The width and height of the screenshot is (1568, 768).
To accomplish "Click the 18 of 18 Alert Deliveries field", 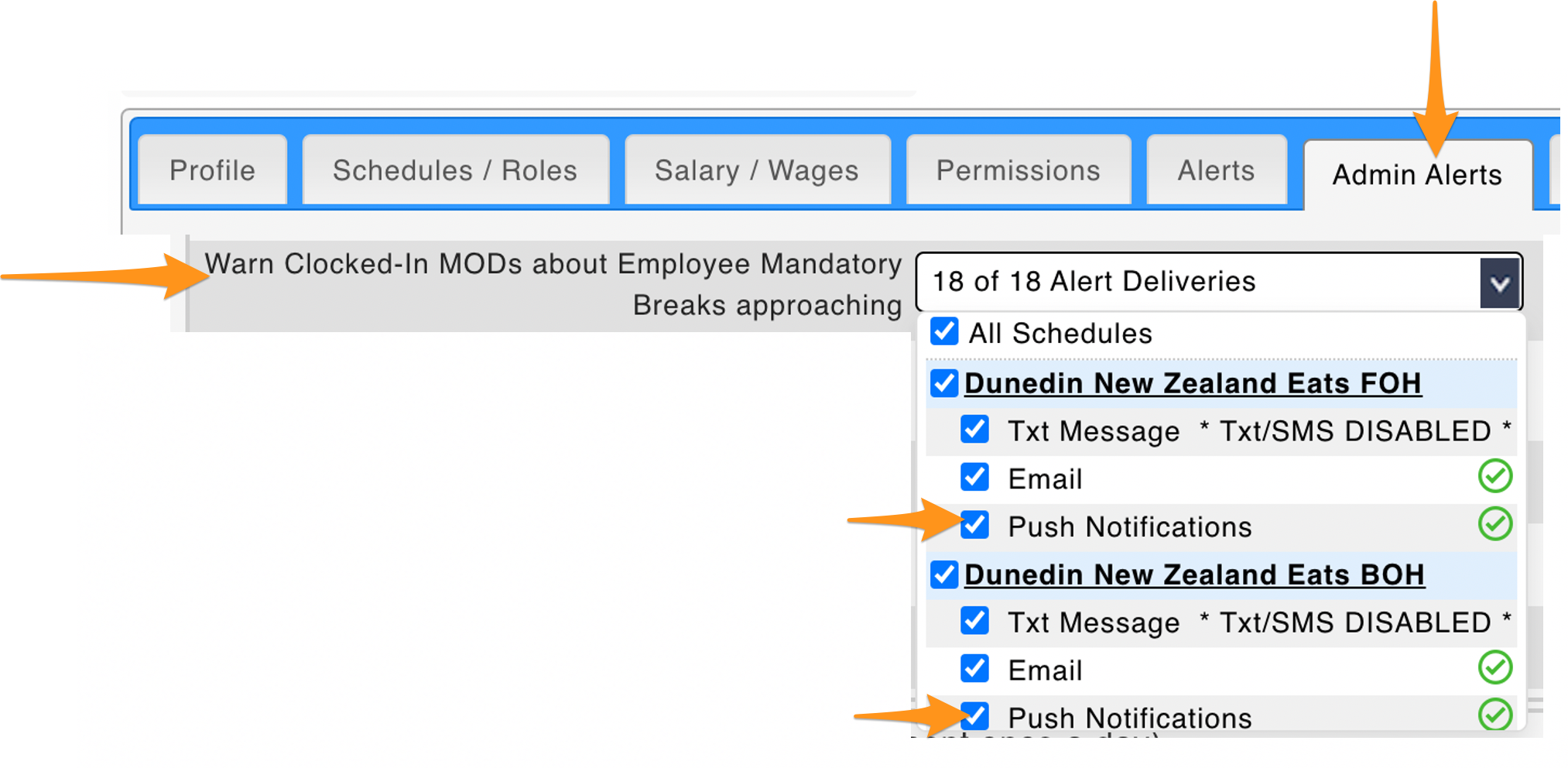I will click(1219, 282).
